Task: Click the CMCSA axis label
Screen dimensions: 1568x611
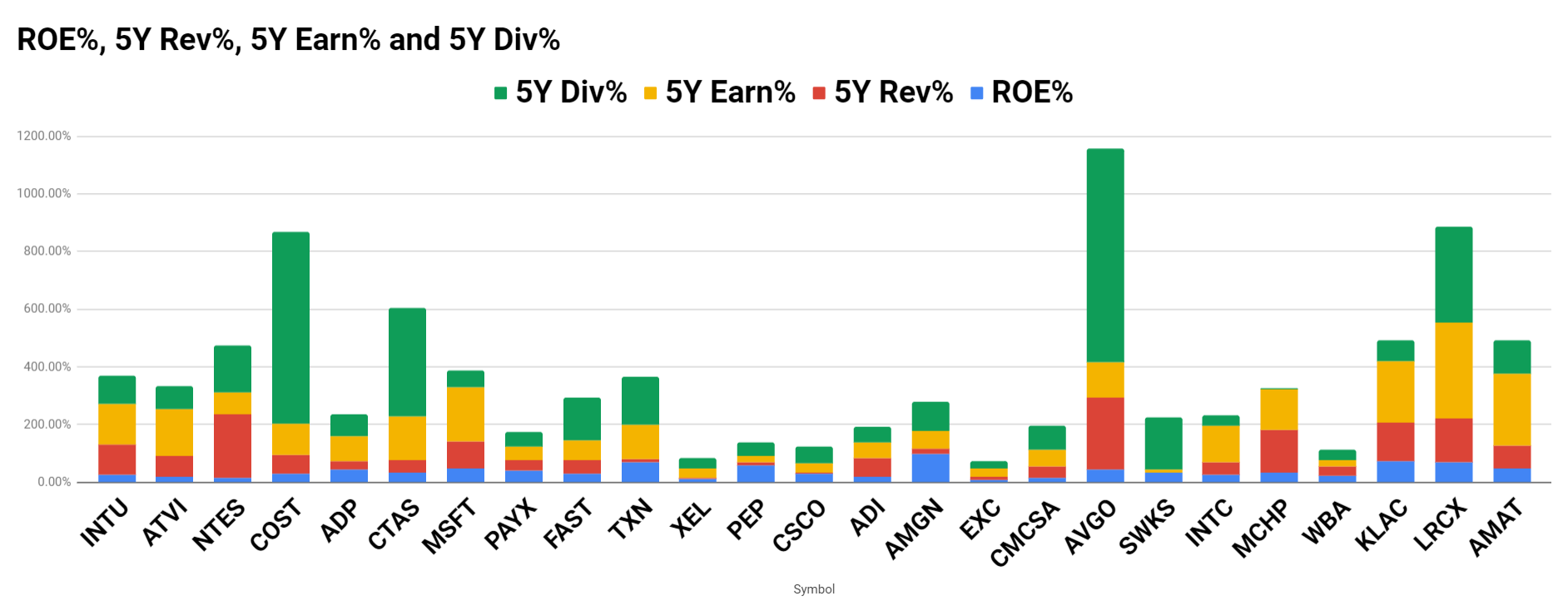Action: (x=1026, y=533)
